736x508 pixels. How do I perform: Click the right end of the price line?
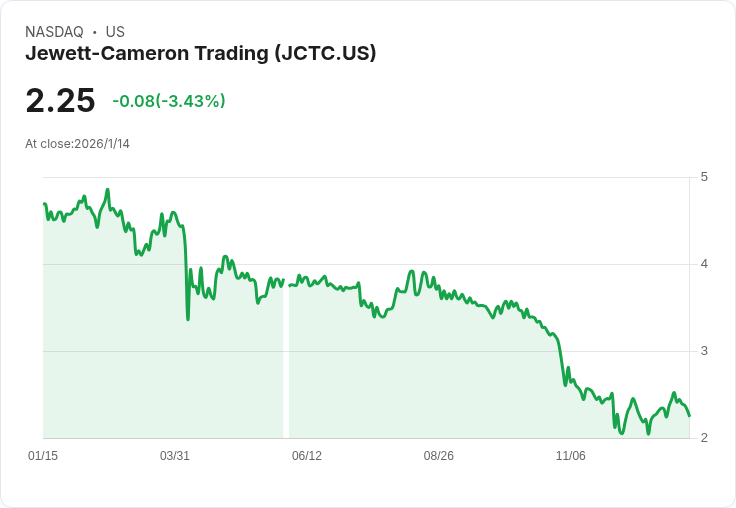point(690,415)
